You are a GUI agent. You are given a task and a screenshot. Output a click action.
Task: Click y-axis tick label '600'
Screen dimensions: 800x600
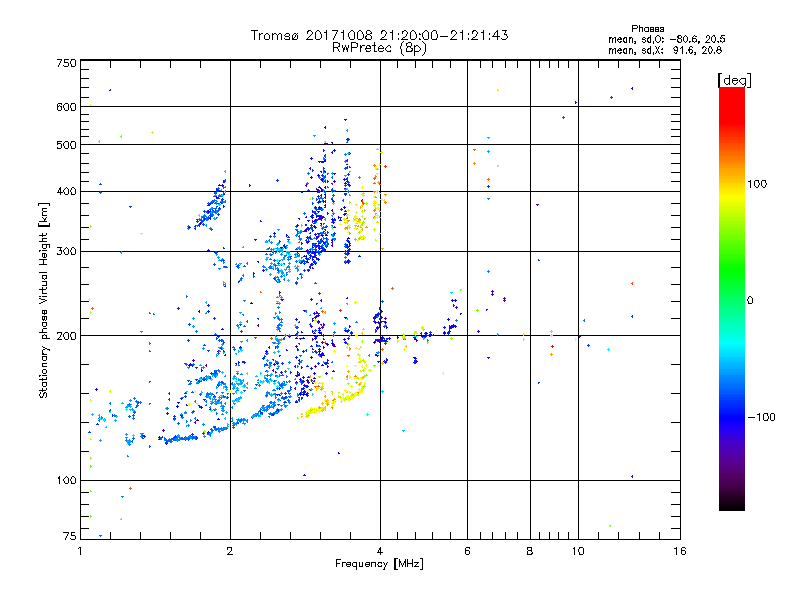tap(66, 107)
